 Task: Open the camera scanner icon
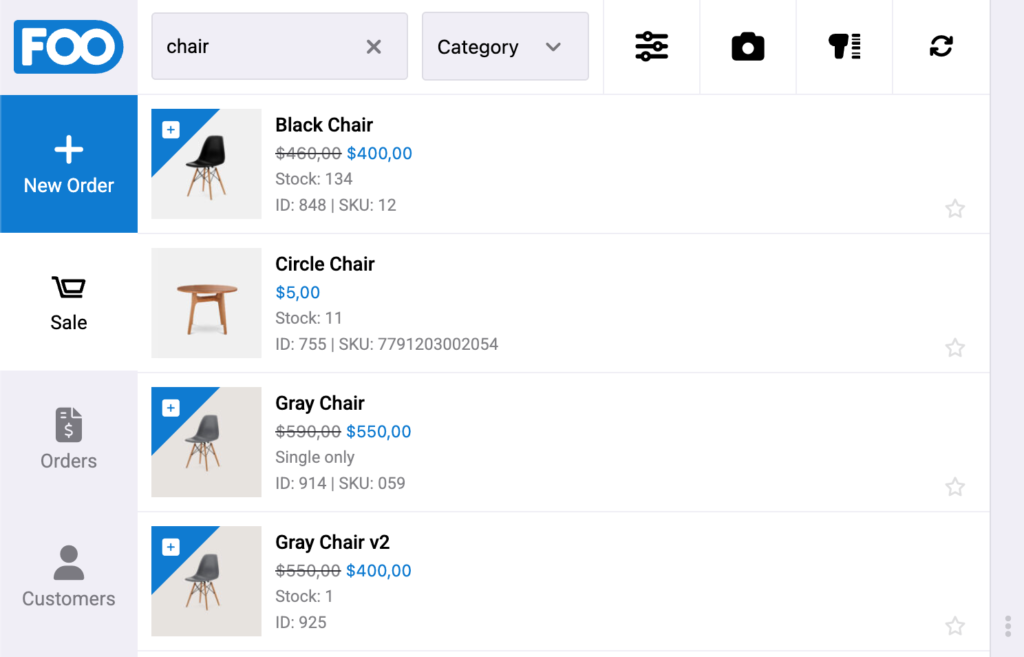pos(748,46)
